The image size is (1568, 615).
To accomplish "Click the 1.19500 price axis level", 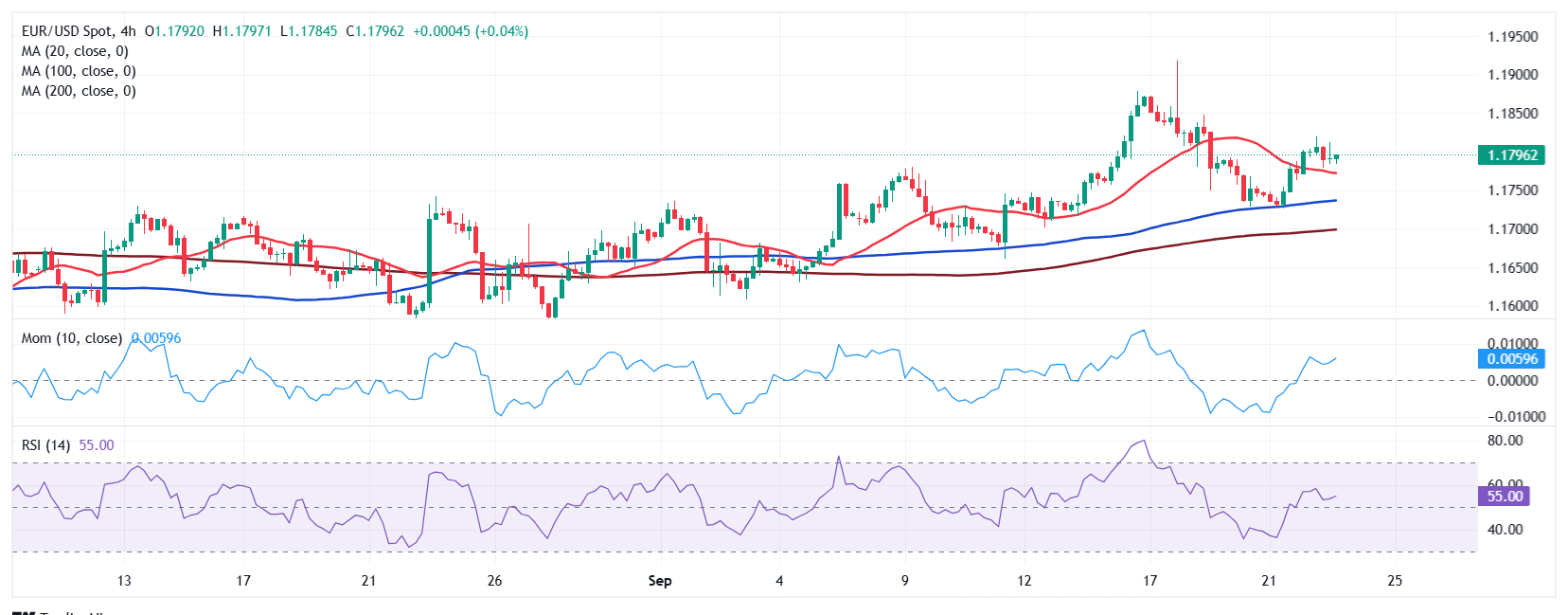I will [x=1512, y=37].
